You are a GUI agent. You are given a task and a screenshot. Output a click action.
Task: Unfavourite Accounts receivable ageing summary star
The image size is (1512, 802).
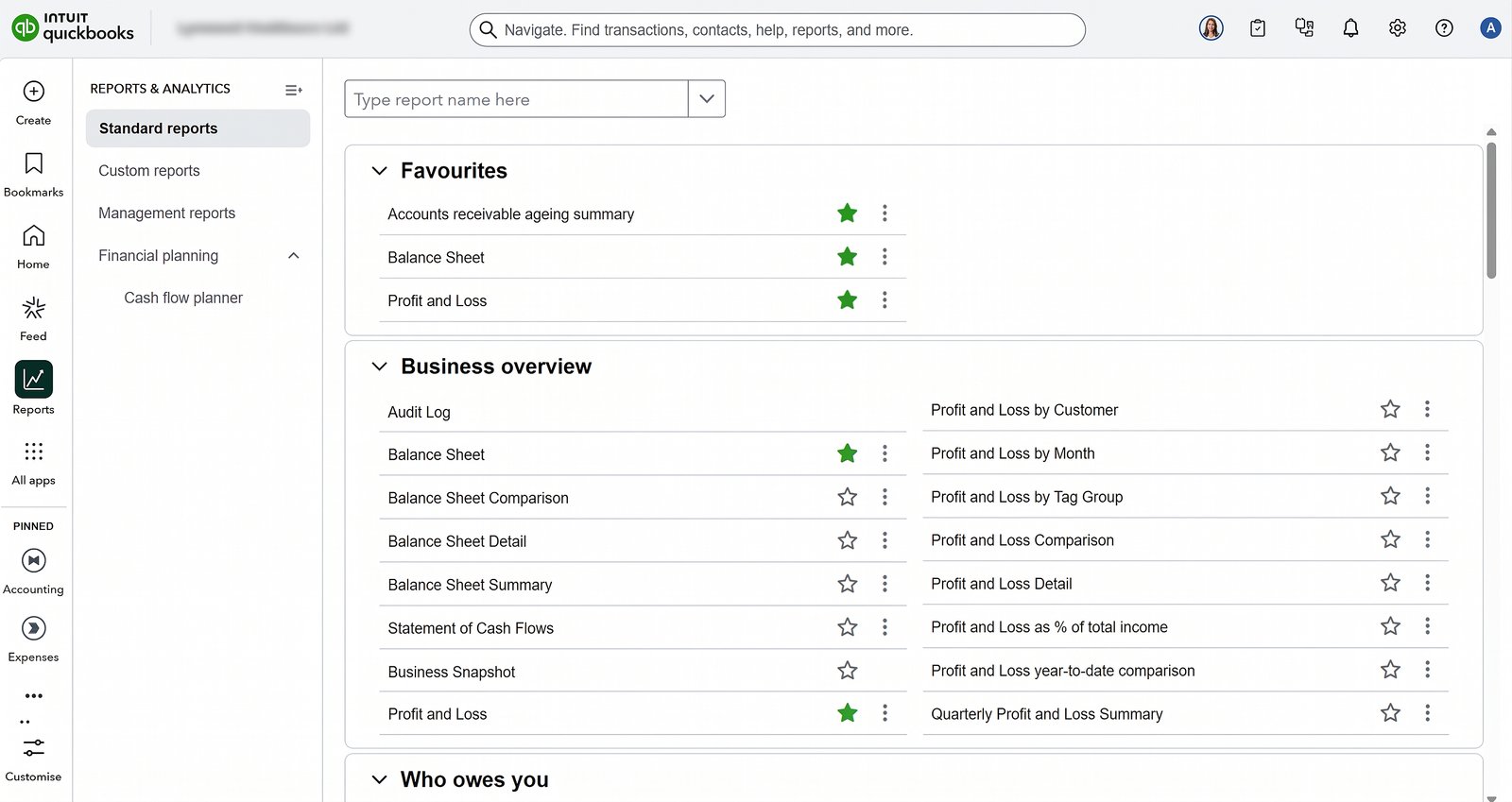[x=848, y=213]
